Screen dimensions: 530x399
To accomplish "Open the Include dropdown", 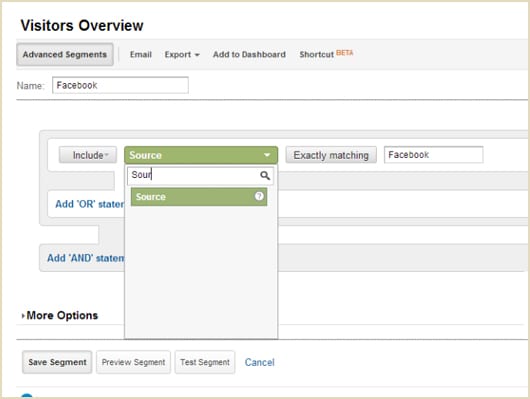I will (88, 155).
